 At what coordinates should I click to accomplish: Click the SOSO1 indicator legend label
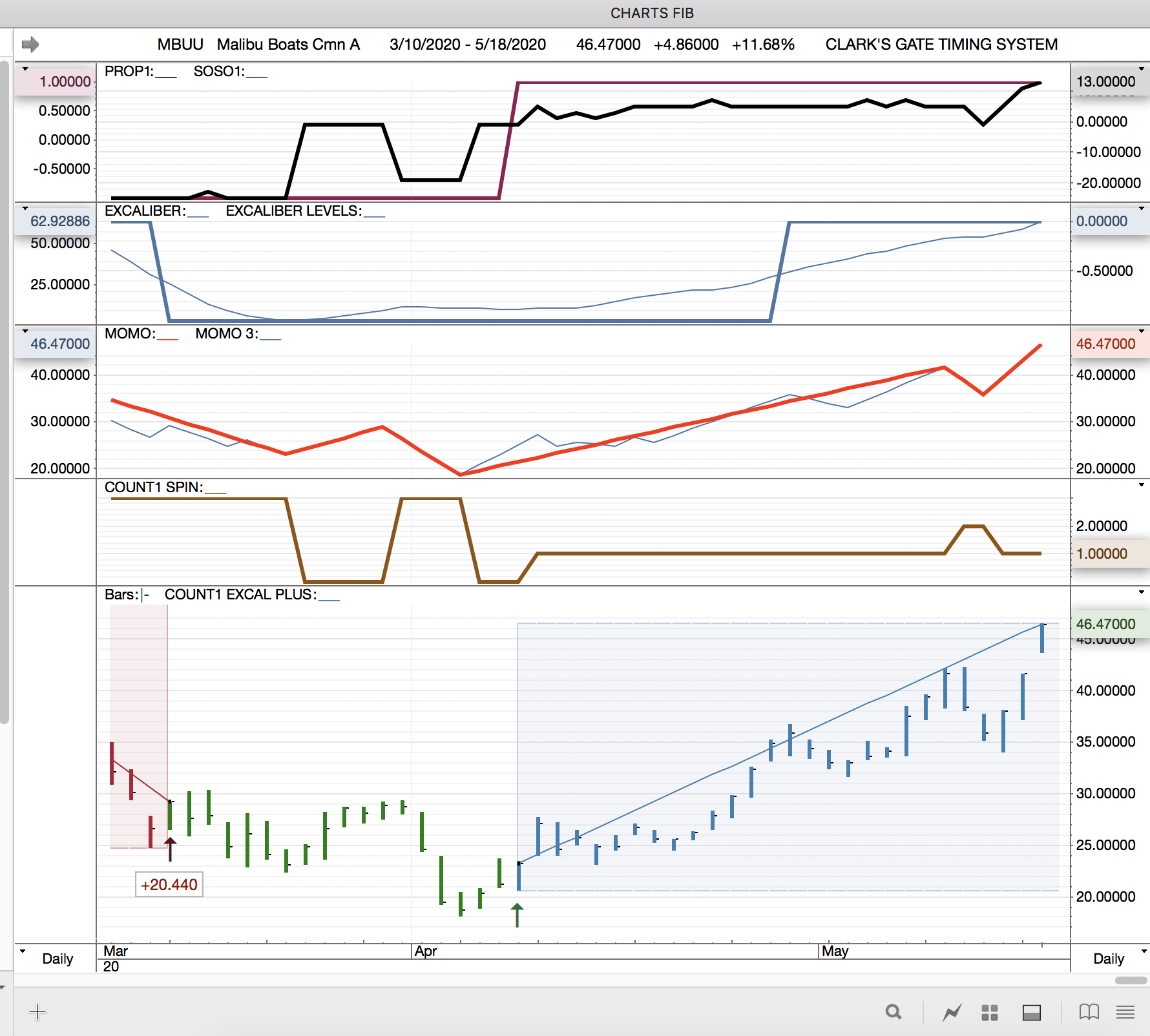pos(219,71)
